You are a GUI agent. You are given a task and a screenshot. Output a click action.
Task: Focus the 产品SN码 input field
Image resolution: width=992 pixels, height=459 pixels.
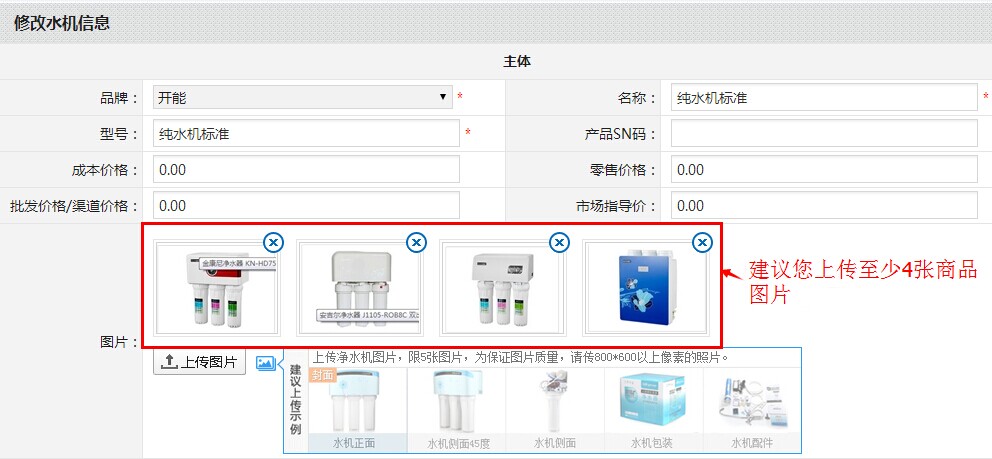[x=823, y=133]
